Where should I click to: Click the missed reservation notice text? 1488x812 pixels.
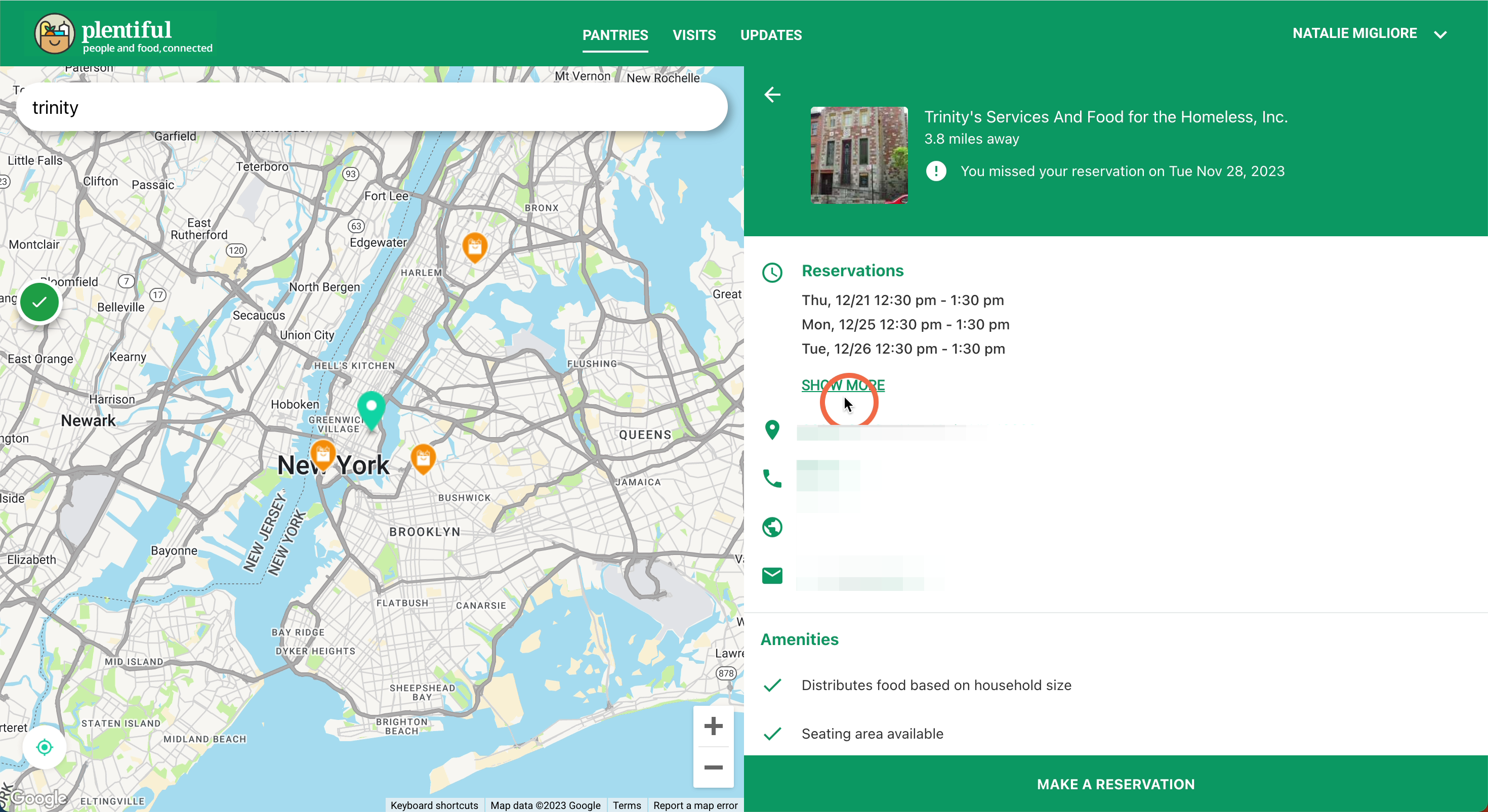click(x=1123, y=171)
